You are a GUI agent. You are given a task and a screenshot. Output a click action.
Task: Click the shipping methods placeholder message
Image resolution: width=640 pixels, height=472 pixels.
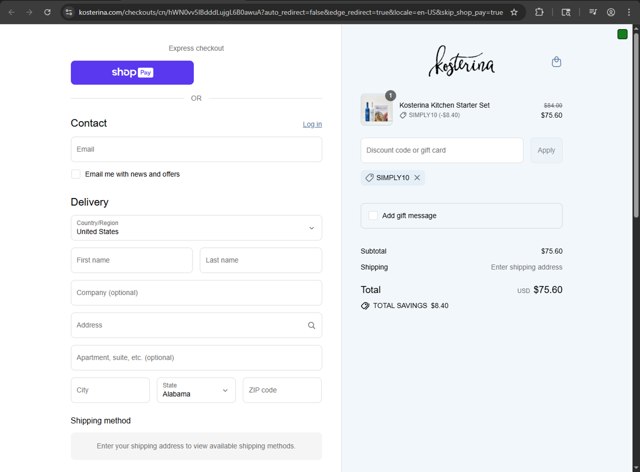[x=196, y=446]
